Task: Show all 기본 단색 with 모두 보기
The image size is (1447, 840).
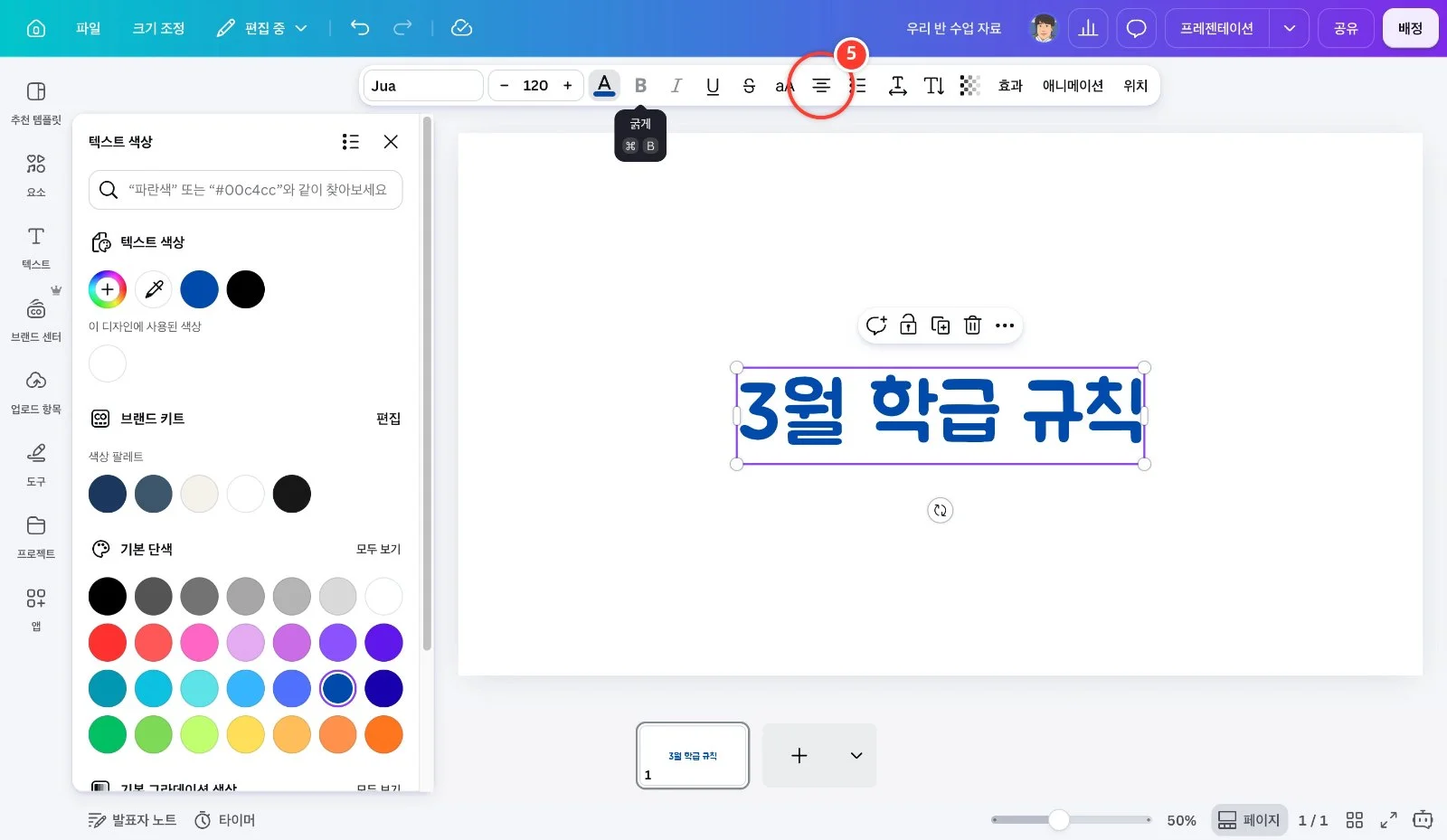Action: point(378,549)
